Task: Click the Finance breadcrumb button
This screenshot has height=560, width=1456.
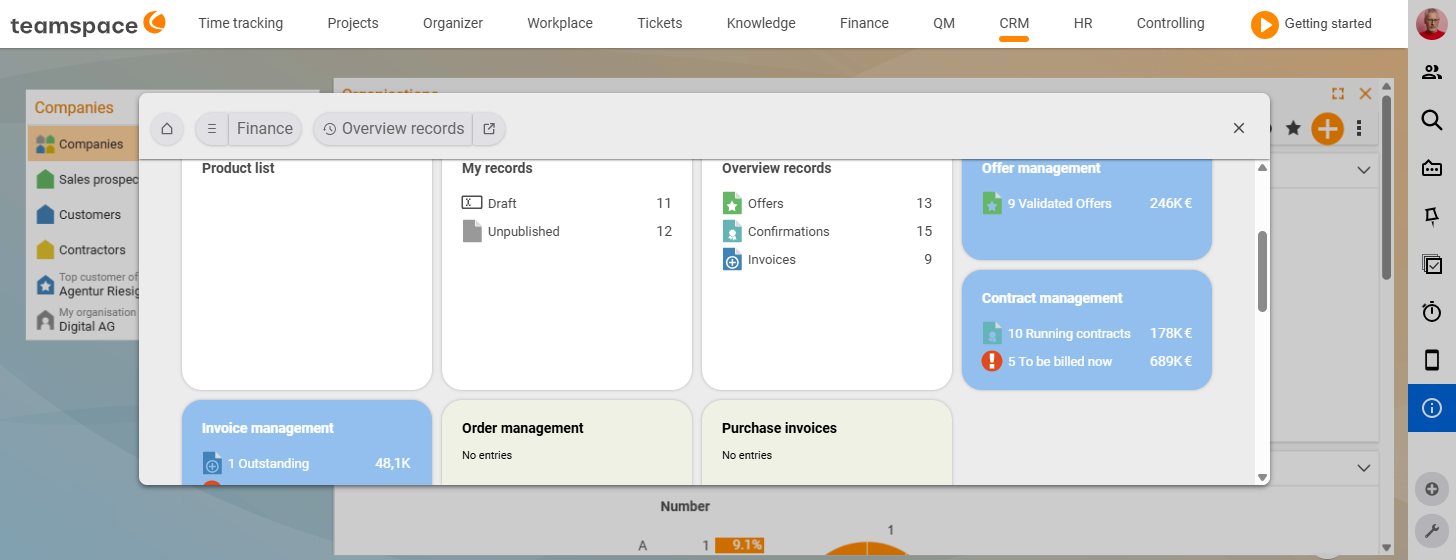Action: [265, 129]
